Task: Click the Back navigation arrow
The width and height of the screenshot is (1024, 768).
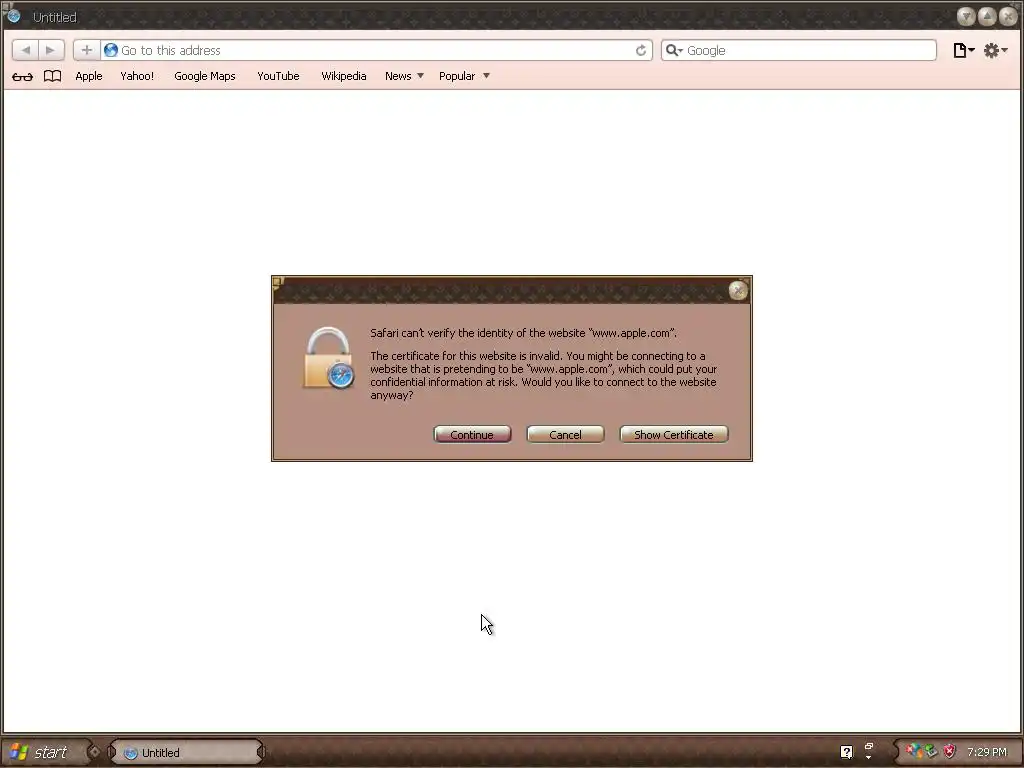Action: [25, 50]
